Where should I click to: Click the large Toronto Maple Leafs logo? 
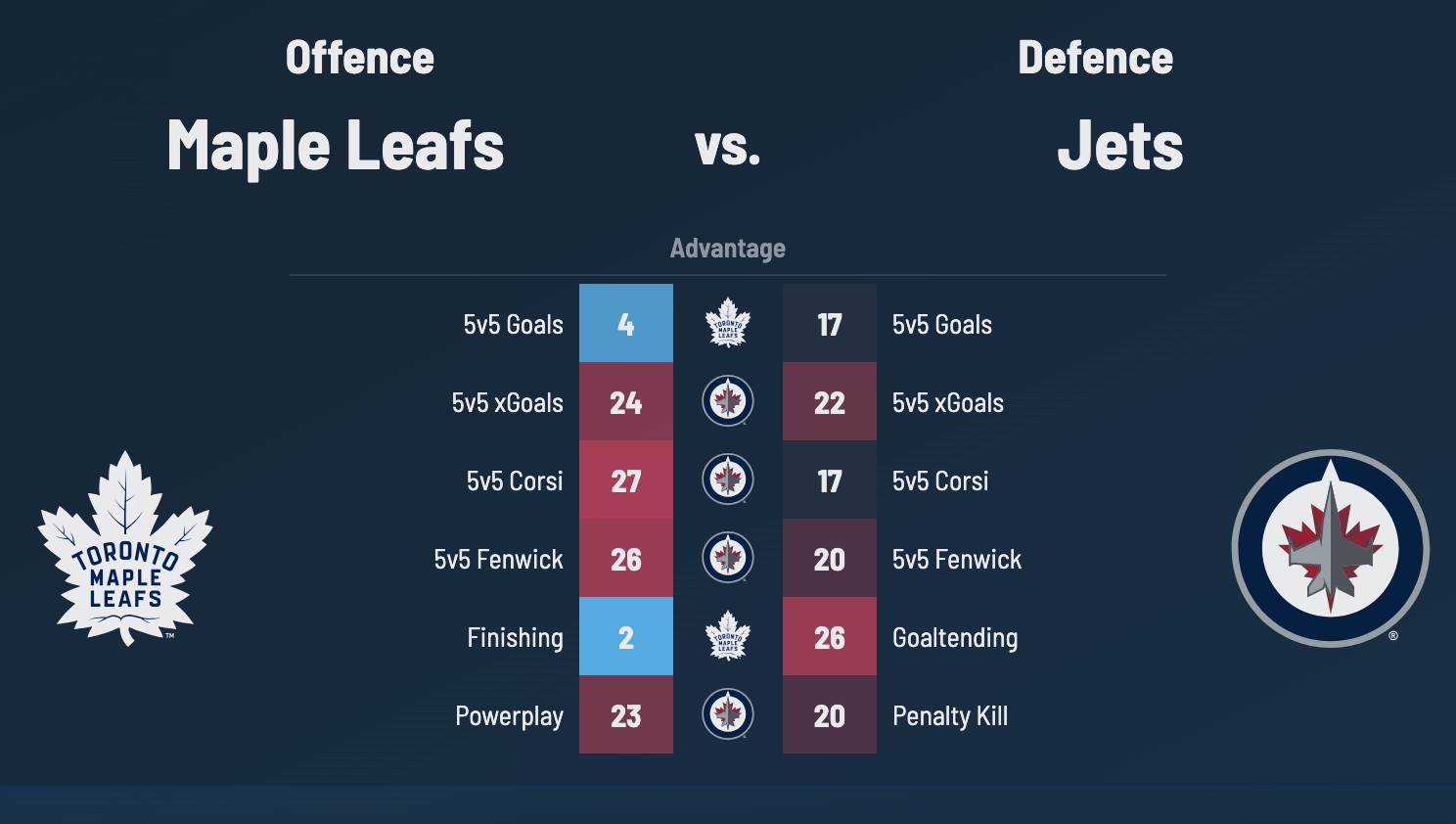[125, 548]
